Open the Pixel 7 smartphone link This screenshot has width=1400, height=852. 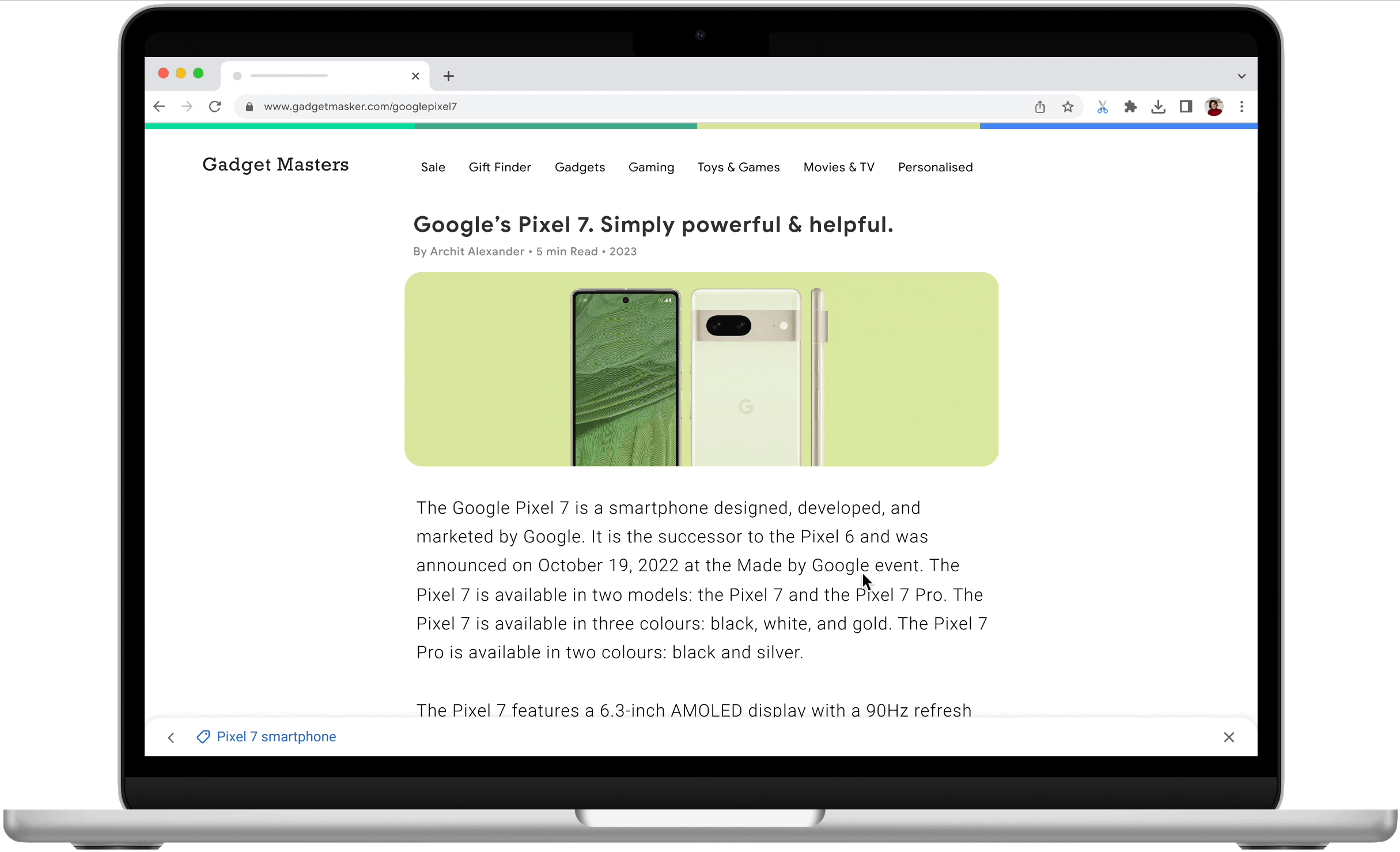pyautogui.click(x=277, y=737)
